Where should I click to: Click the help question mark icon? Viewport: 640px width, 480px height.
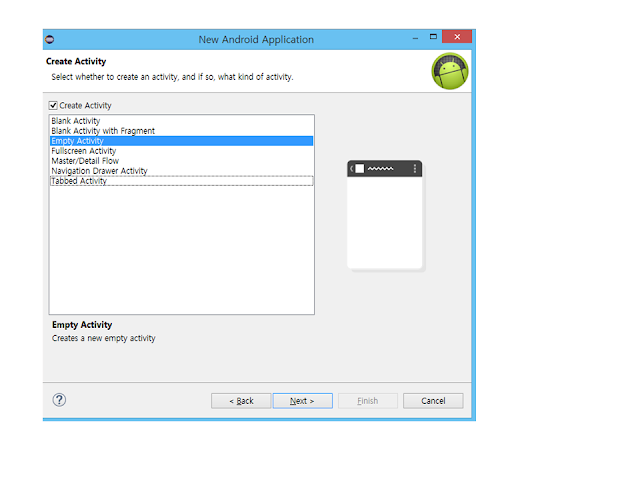59,400
